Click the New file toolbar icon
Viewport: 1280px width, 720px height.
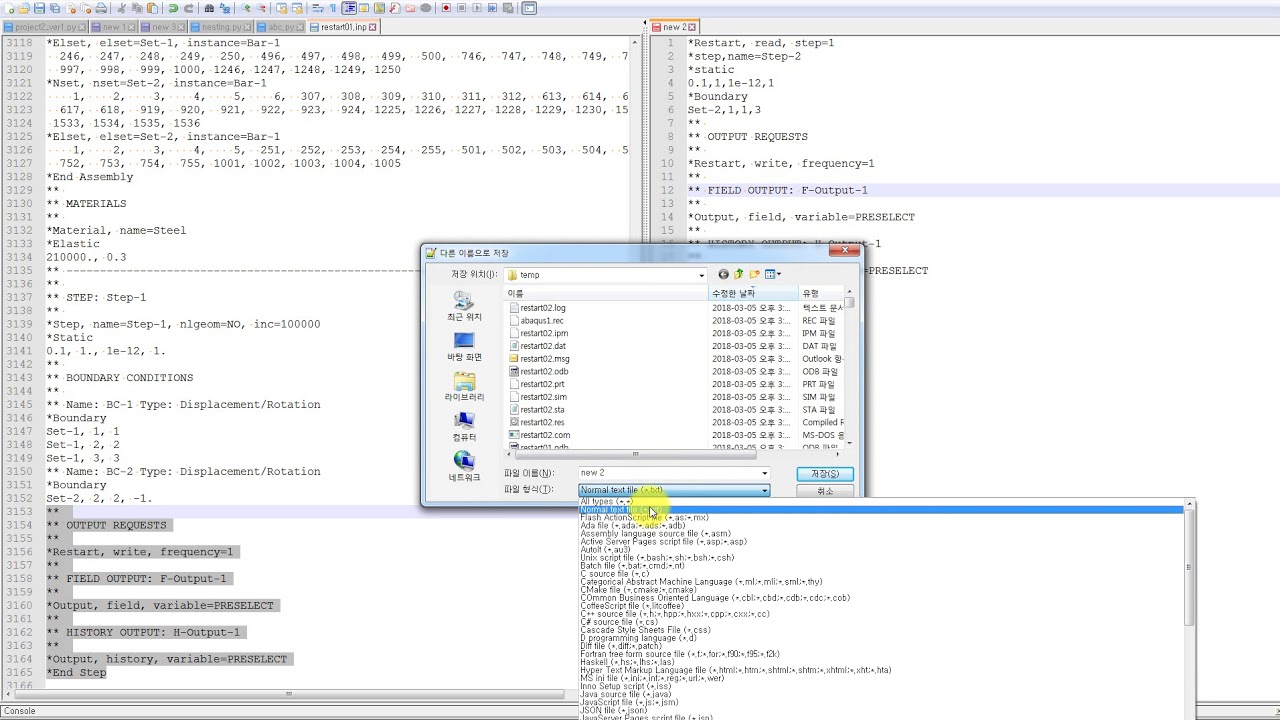click(9, 8)
